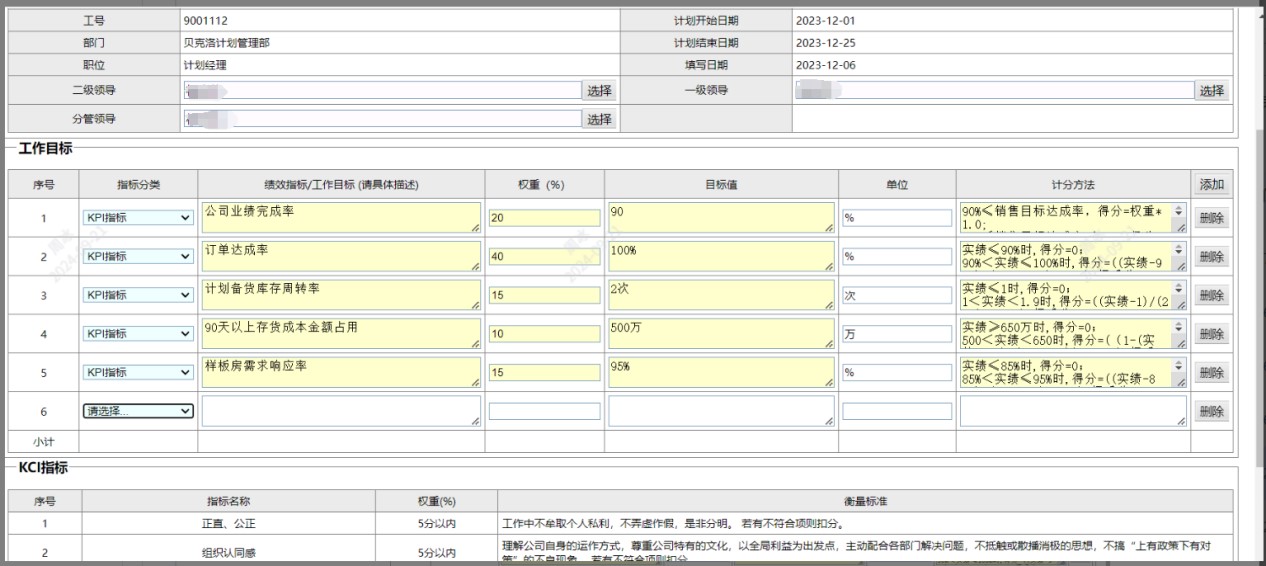This screenshot has width=1266, height=566.
Task: Click the 二级领导 name input field
Action: click(x=382, y=91)
